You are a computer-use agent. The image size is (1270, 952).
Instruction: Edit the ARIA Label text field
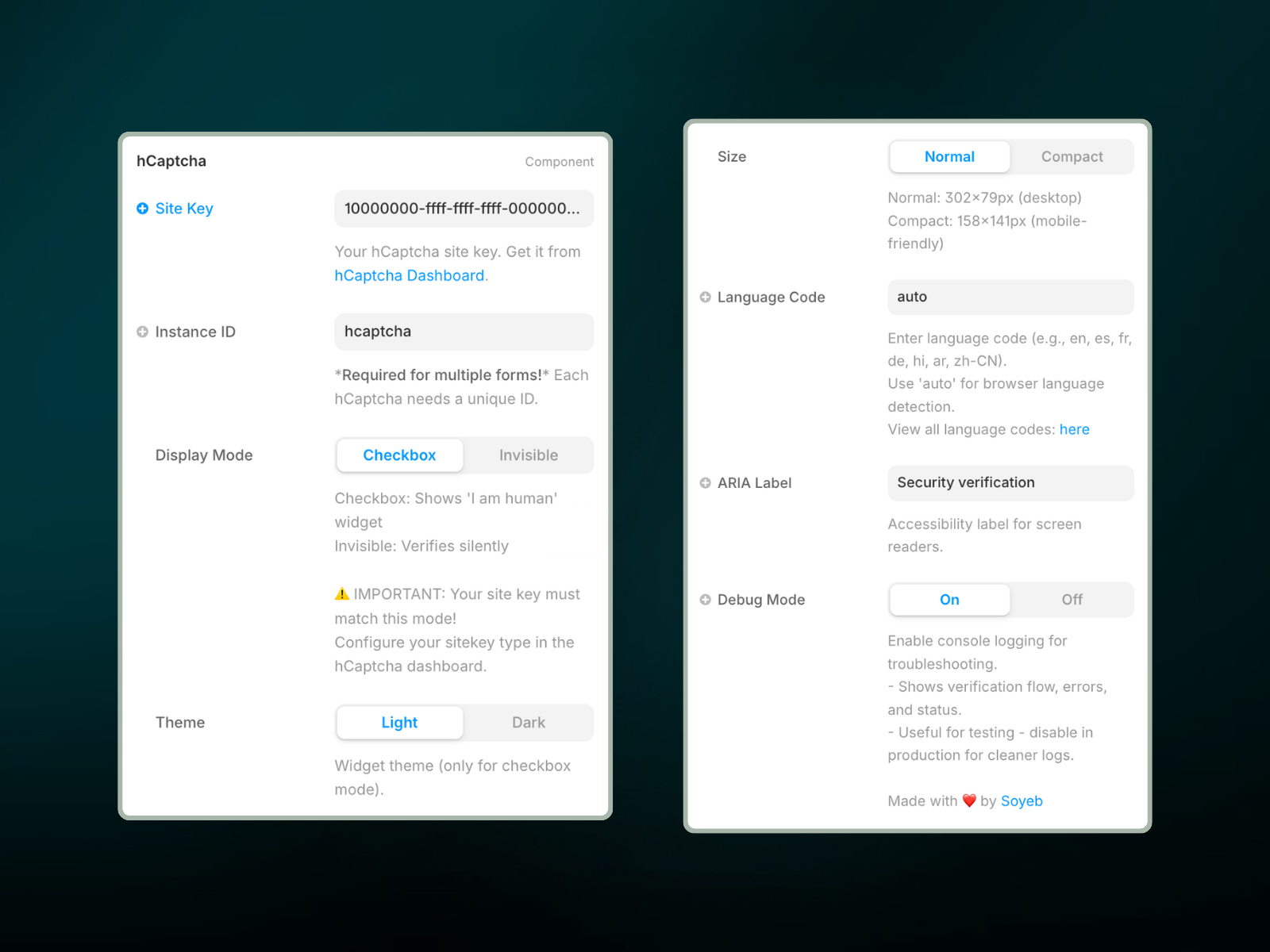pyautogui.click(x=1010, y=482)
